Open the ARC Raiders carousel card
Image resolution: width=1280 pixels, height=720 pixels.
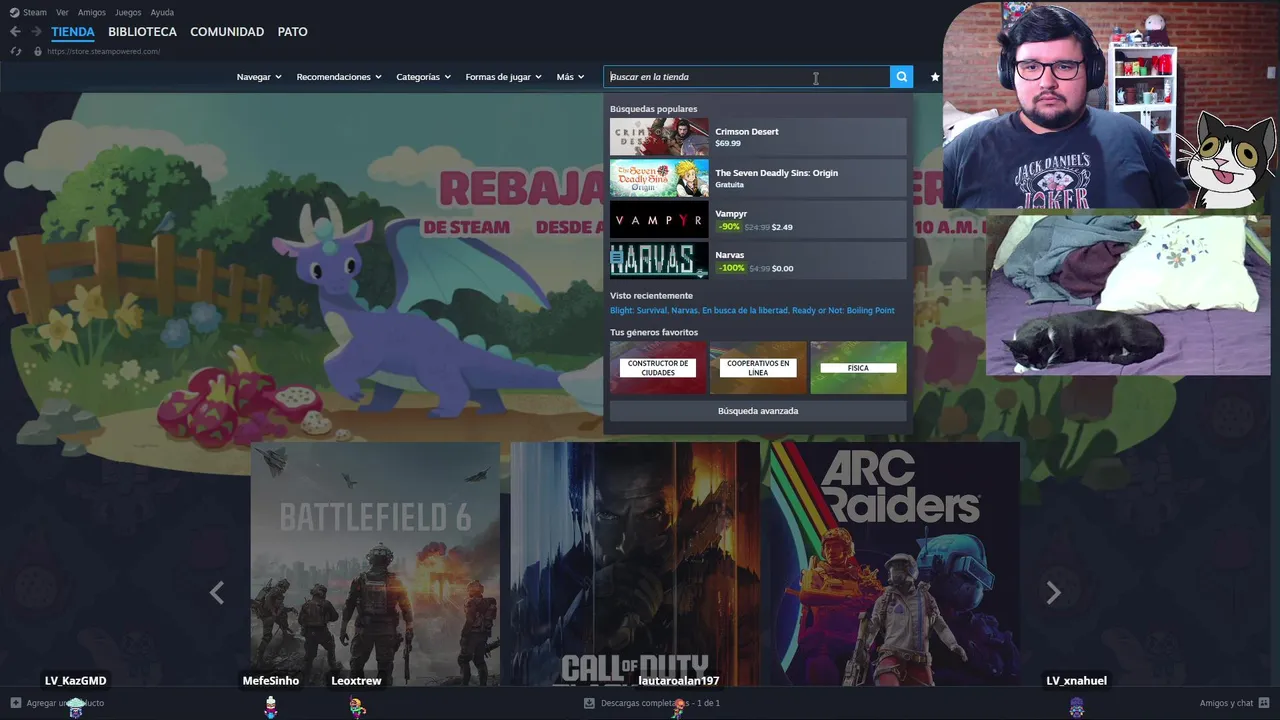(895, 565)
